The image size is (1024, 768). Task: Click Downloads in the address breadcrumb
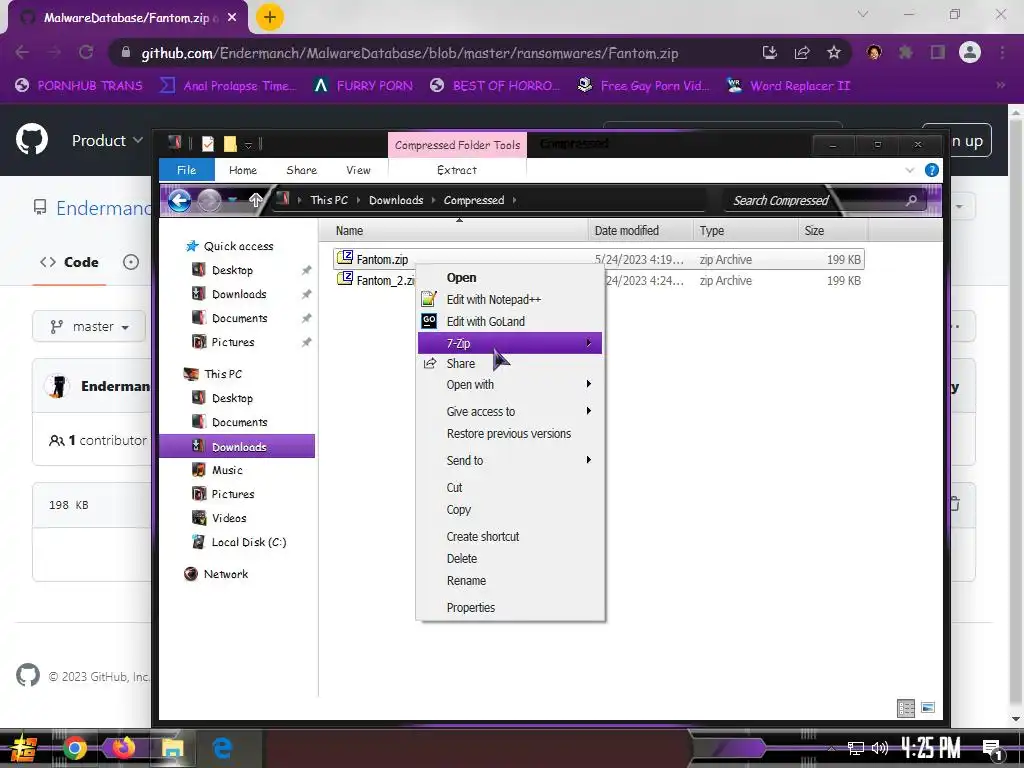pos(396,200)
